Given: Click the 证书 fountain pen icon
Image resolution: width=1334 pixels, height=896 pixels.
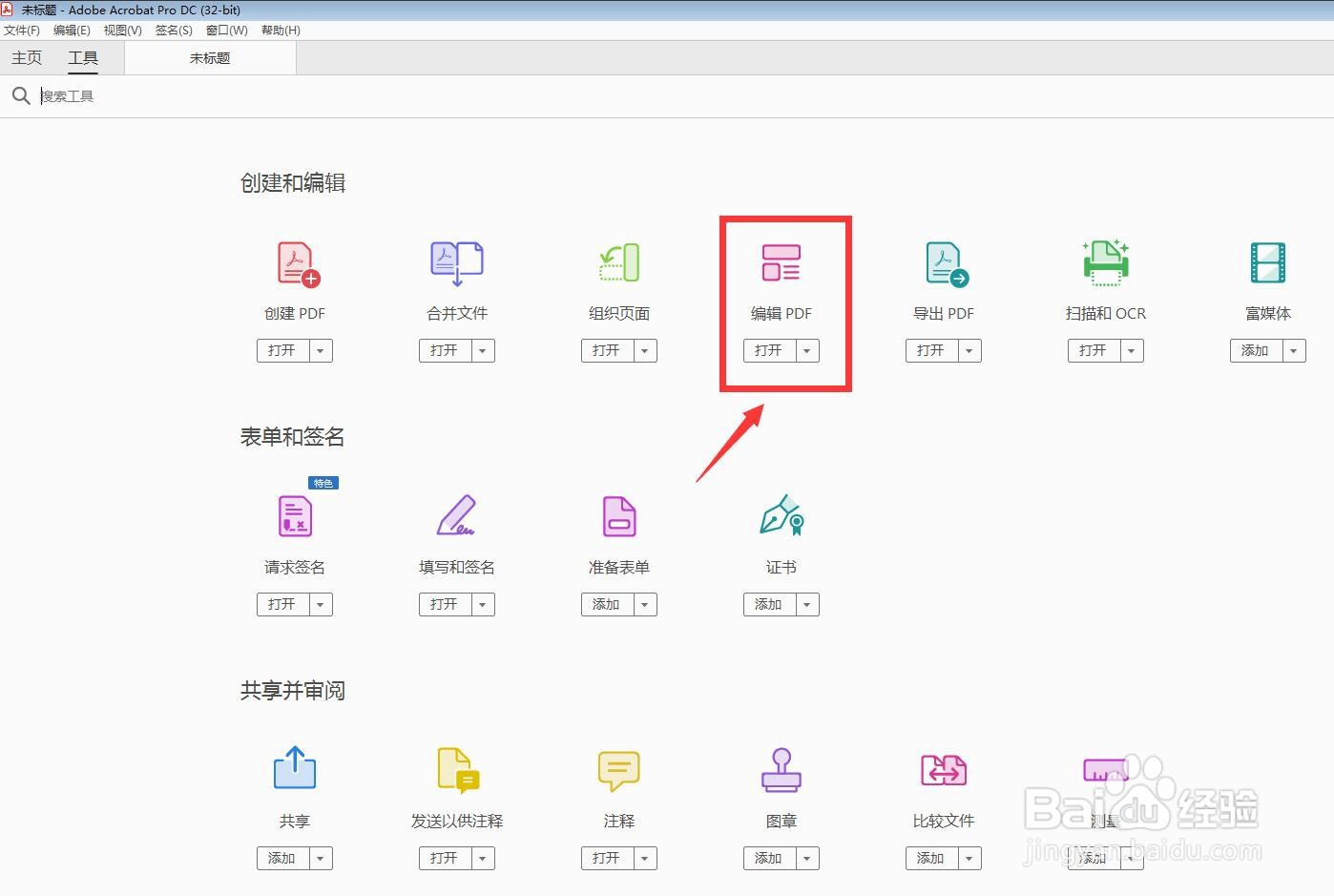Looking at the screenshot, I should 782,515.
